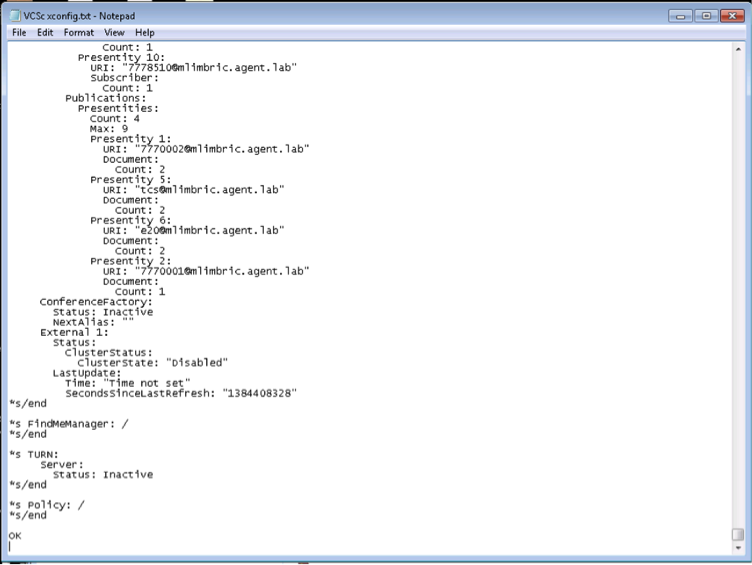Image resolution: width=752 pixels, height=565 pixels.
Task: Click the Notepad icon in title bar
Action: 15,16
